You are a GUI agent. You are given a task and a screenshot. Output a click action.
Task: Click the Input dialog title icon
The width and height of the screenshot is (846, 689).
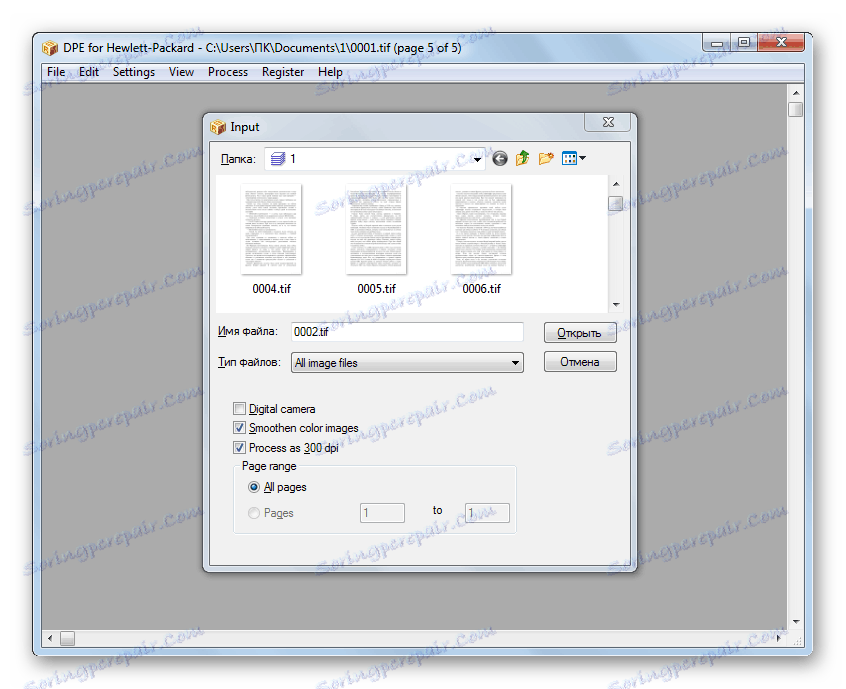coord(218,127)
